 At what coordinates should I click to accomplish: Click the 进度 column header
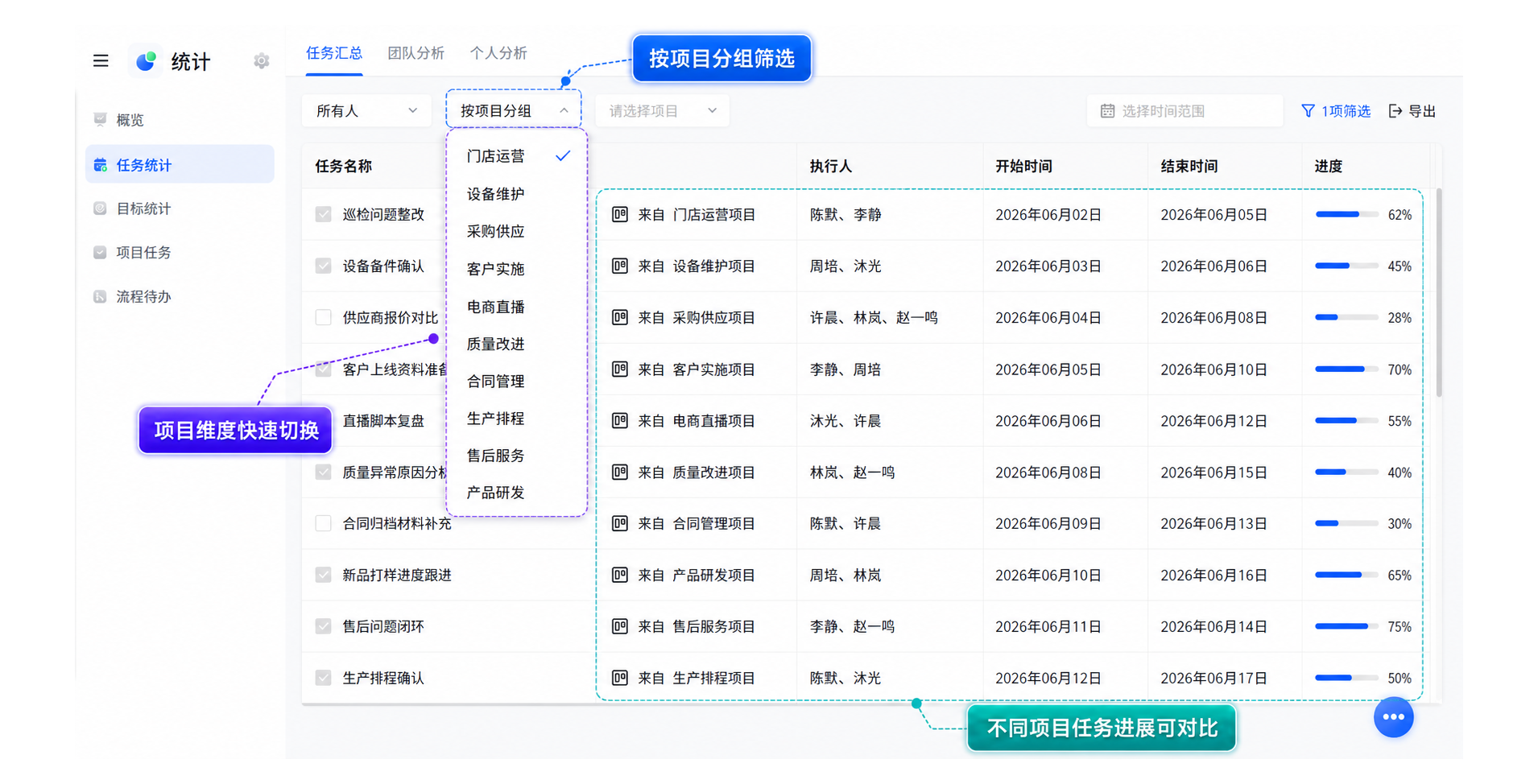click(1329, 167)
